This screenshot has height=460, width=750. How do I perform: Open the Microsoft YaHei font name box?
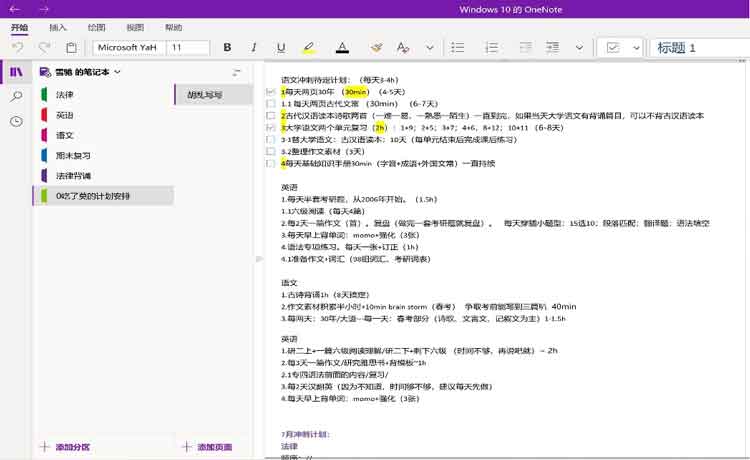click(x=129, y=47)
